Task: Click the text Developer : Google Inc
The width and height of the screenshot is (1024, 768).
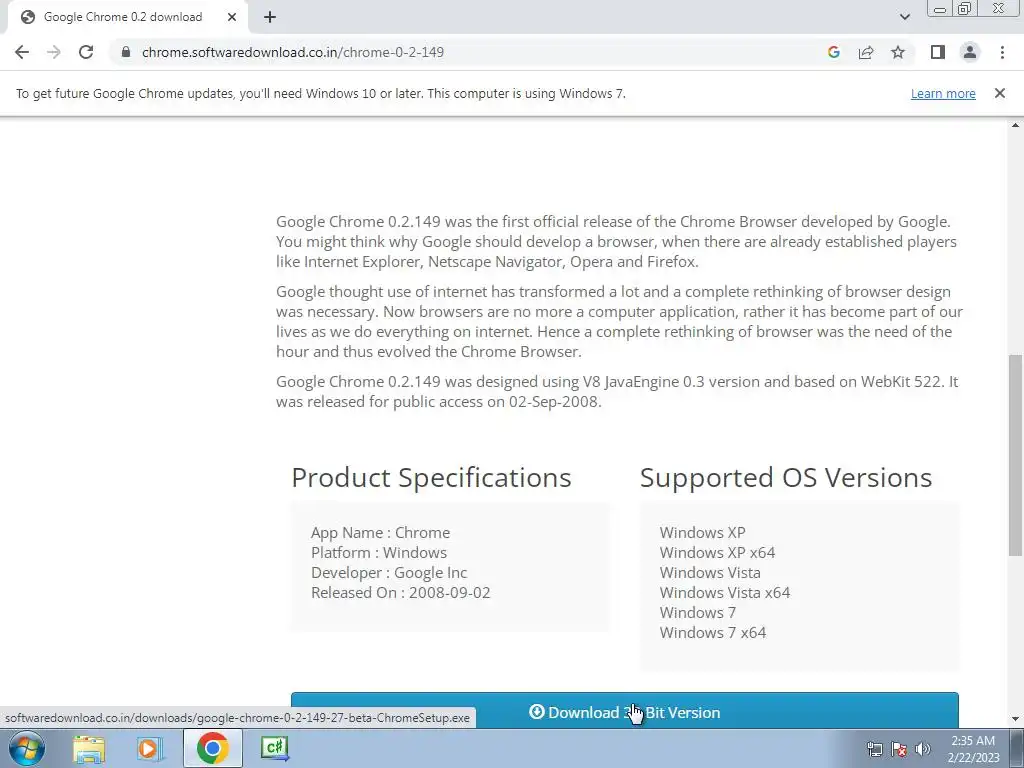Action: click(389, 573)
